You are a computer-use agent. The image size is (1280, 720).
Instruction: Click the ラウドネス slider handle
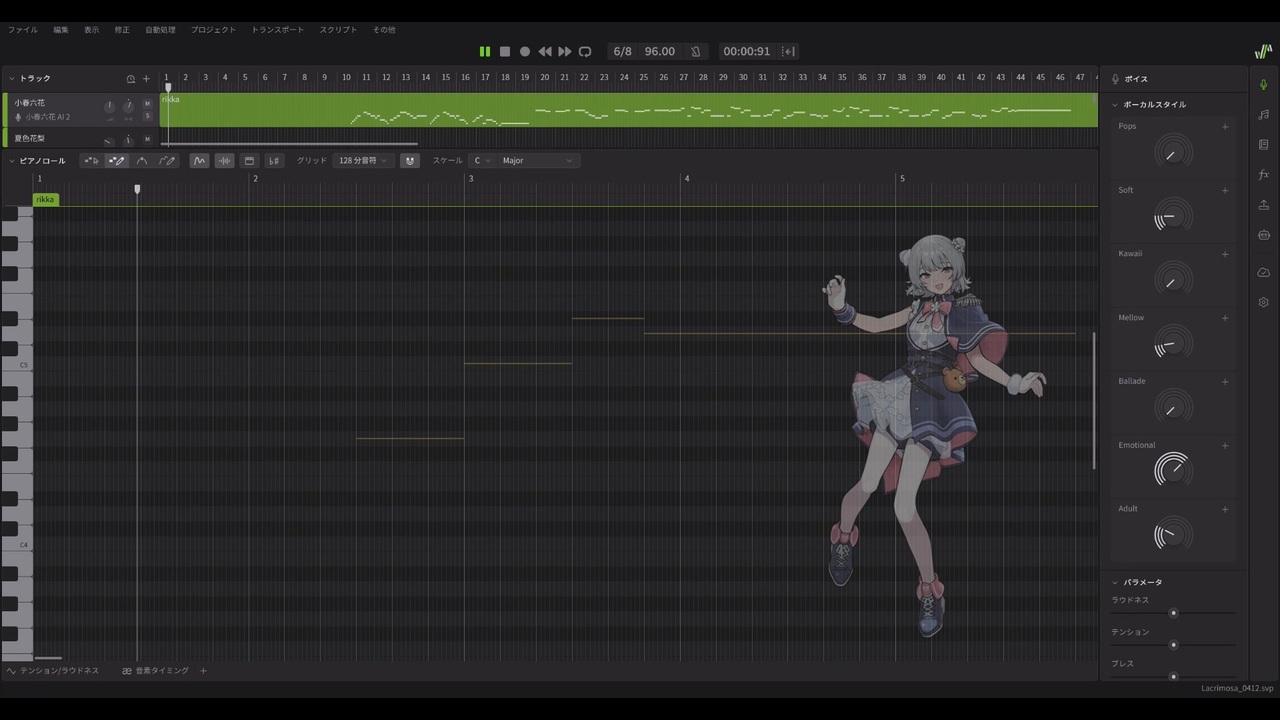coord(1174,613)
